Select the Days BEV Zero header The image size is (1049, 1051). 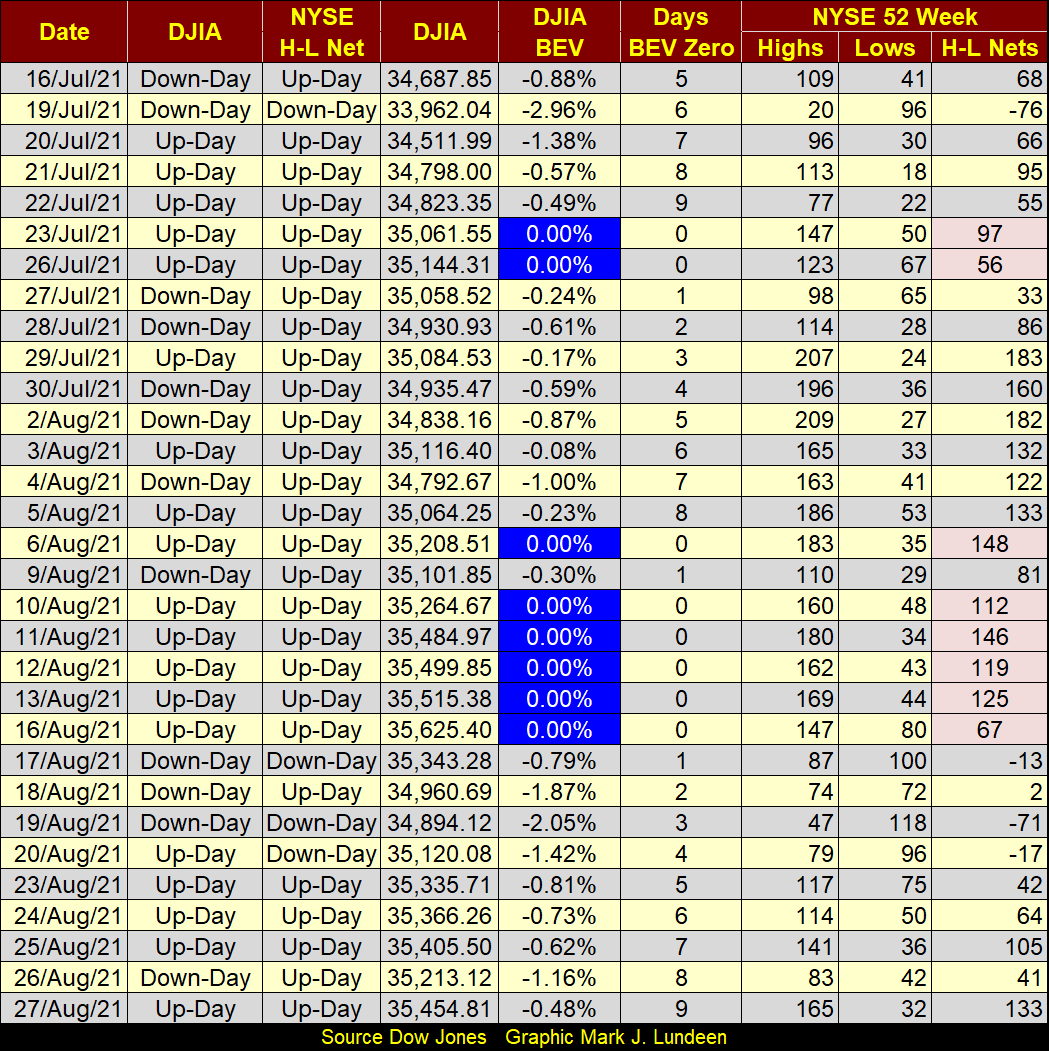tap(681, 32)
